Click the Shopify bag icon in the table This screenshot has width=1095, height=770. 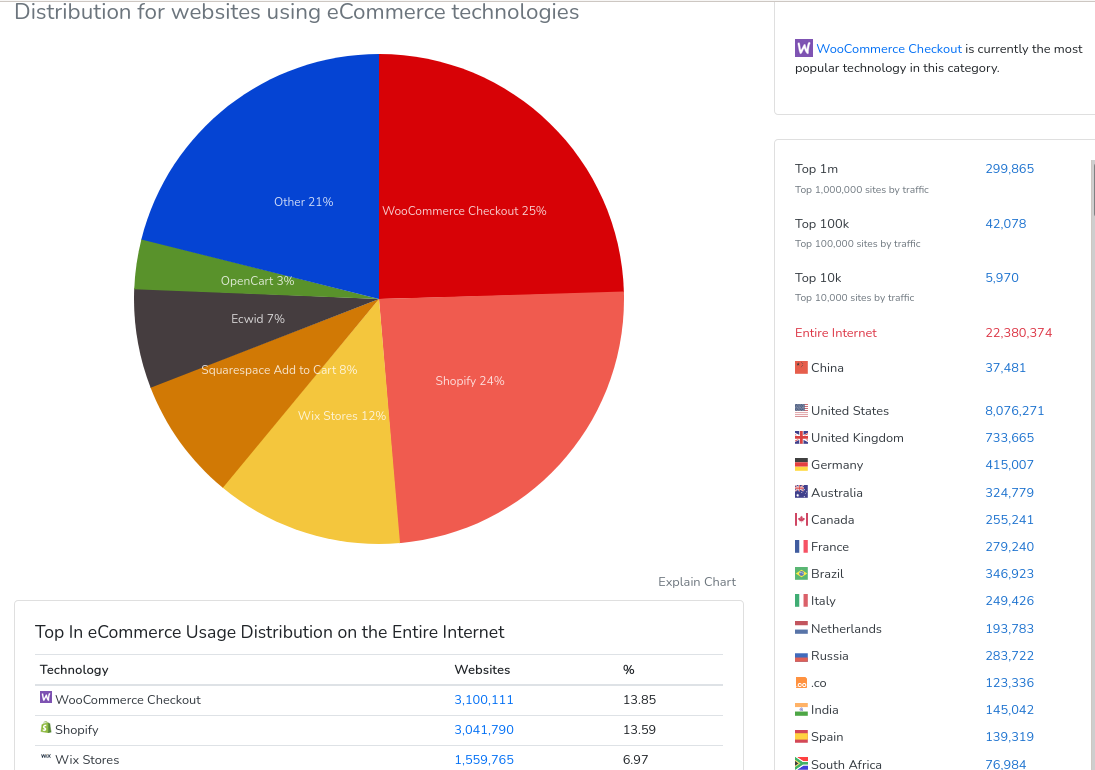point(45,728)
